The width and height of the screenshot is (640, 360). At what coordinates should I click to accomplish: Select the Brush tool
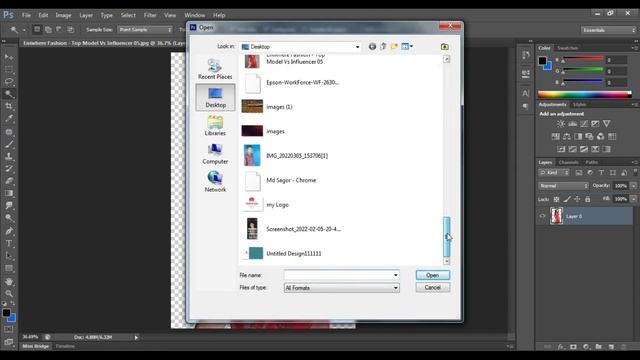9,144
